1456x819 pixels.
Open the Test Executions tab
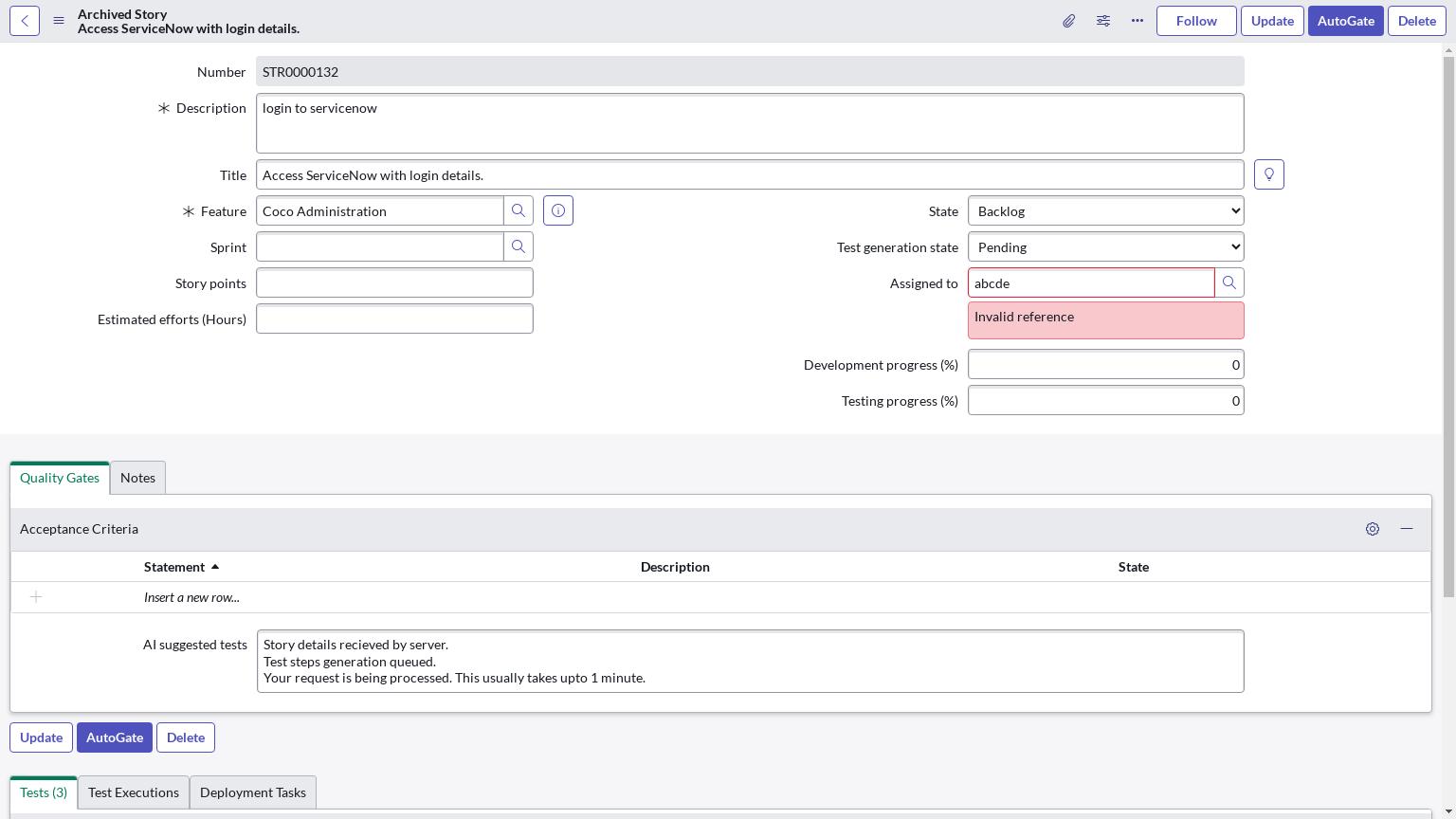[x=134, y=792]
